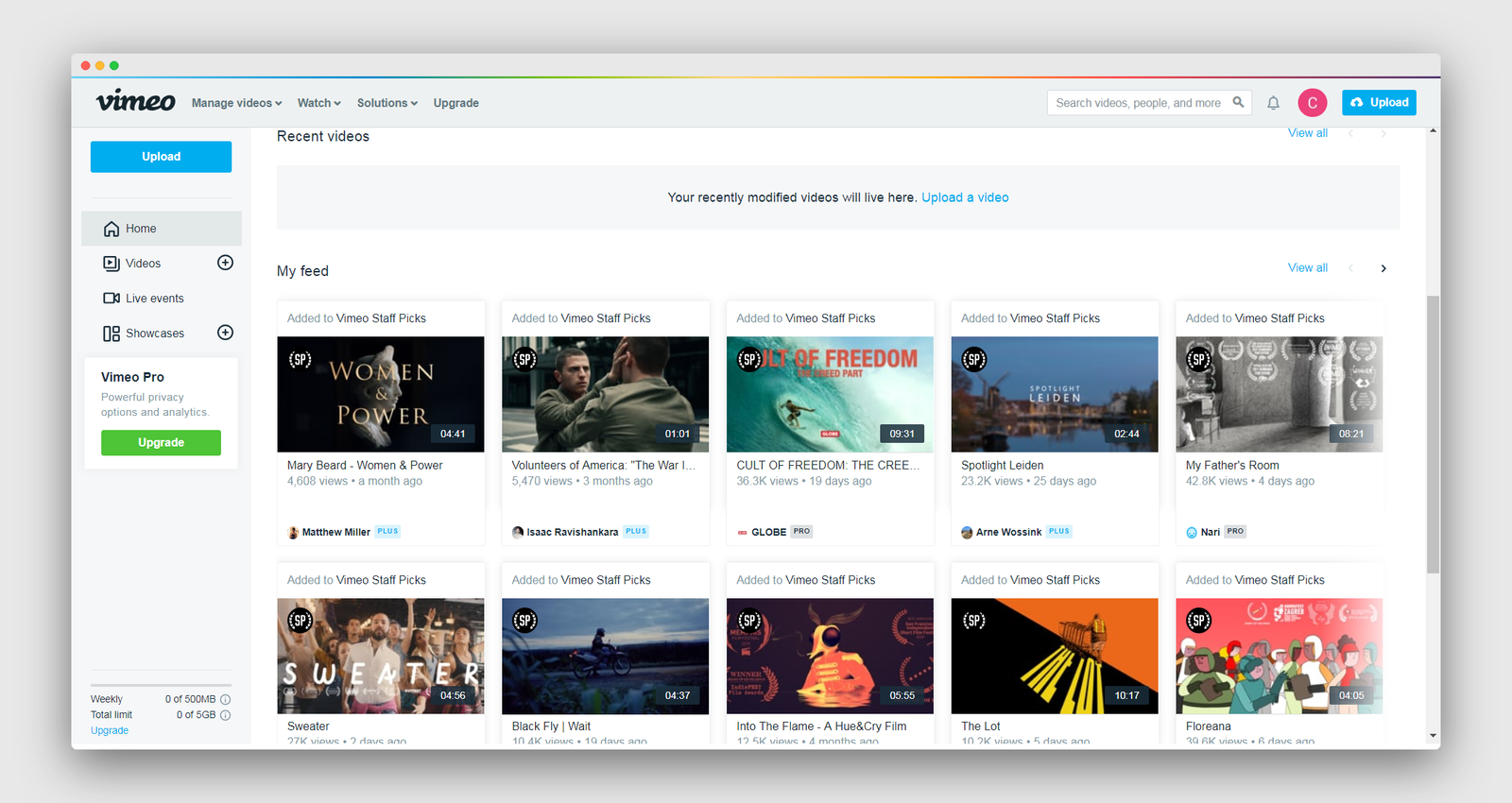Click Isaac Ravishankara's avatar icon

pyautogui.click(x=518, y=532)
